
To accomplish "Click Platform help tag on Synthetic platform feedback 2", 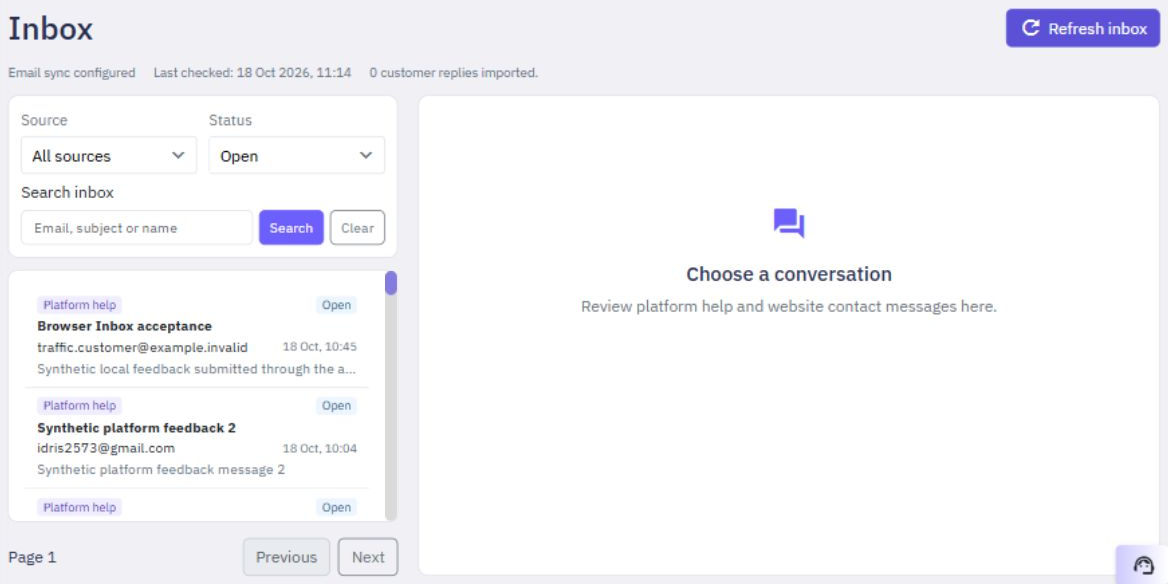I will tap(80, 406).
